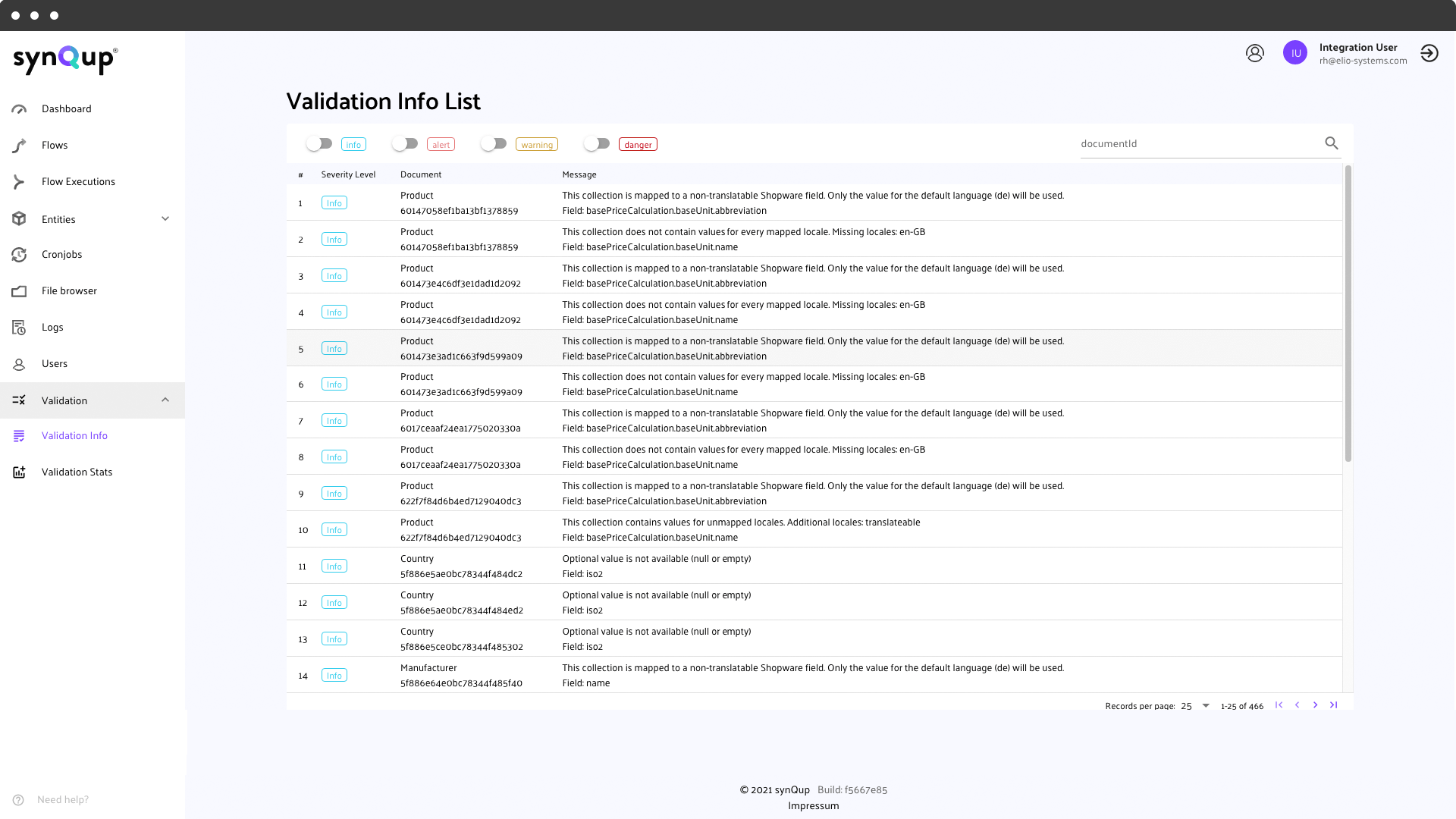Viewport: 1456px width, 819px height.
Task: Switch on the danger severity filter
Action: point(597,143)
